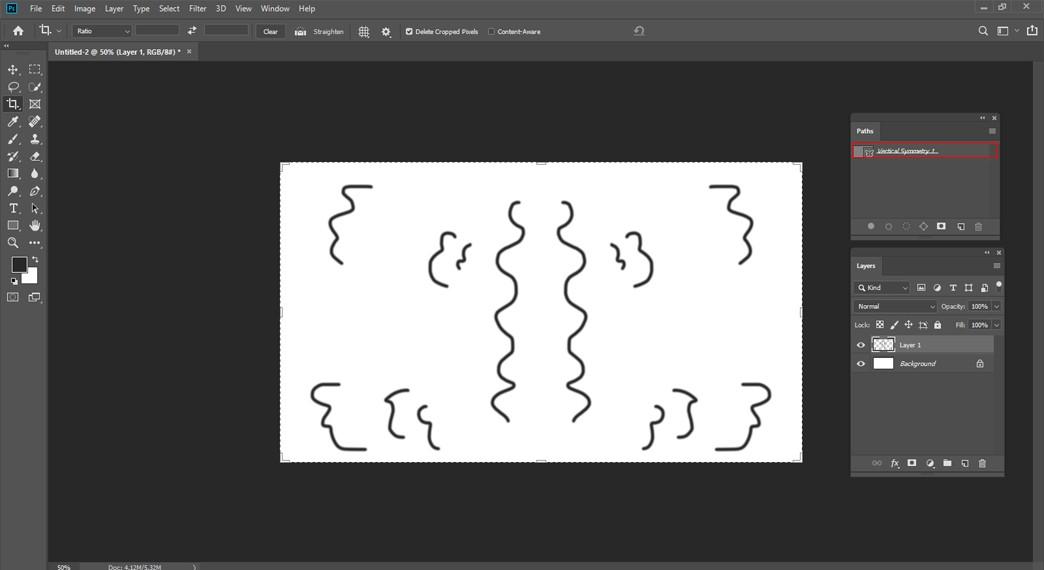Toggle lock image pixels brush icon
1044x570 pixels.
pyautogui.click(x=894, y=325)
